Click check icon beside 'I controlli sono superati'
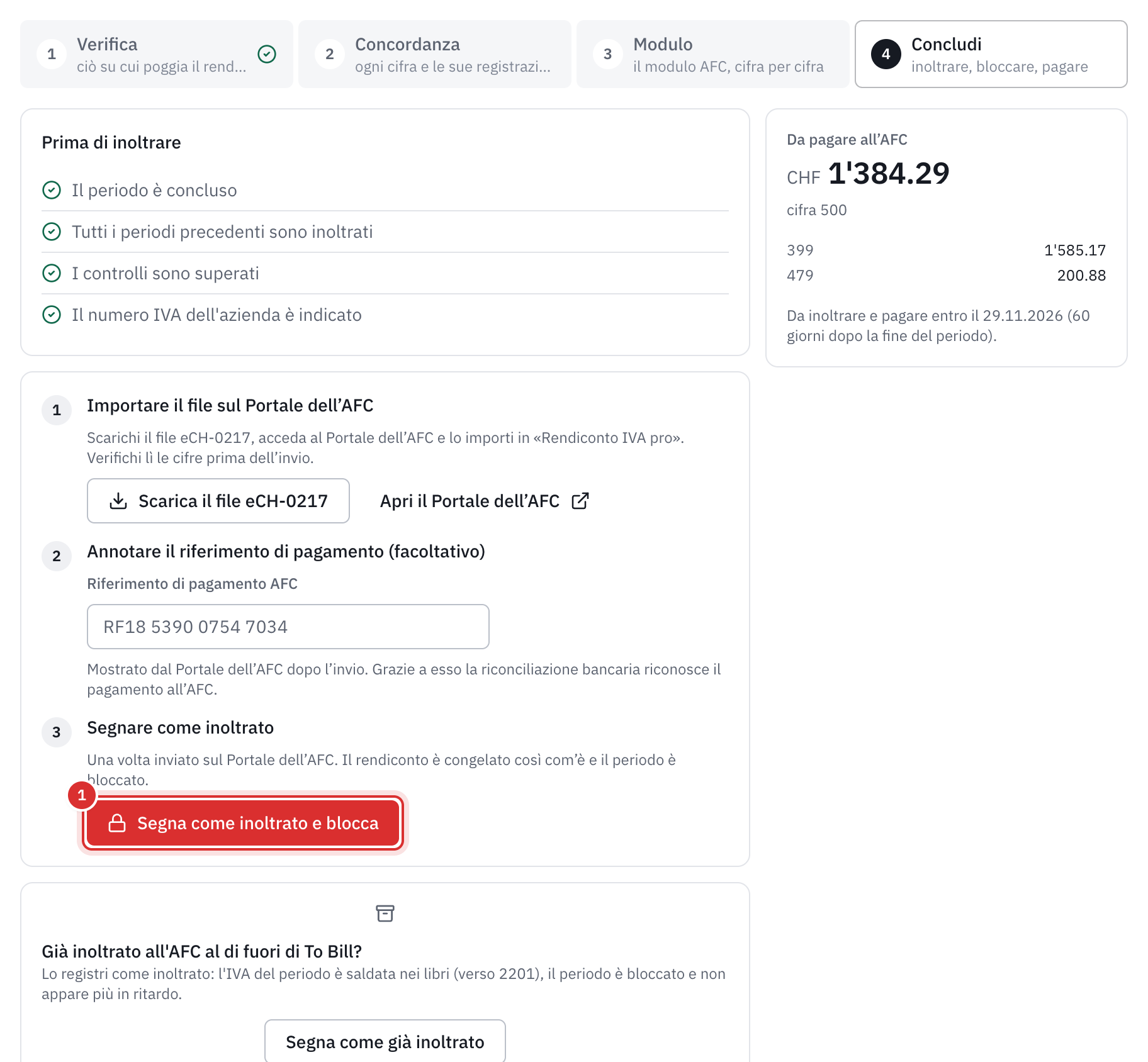 pyautogui.click(x=52, y=273)
